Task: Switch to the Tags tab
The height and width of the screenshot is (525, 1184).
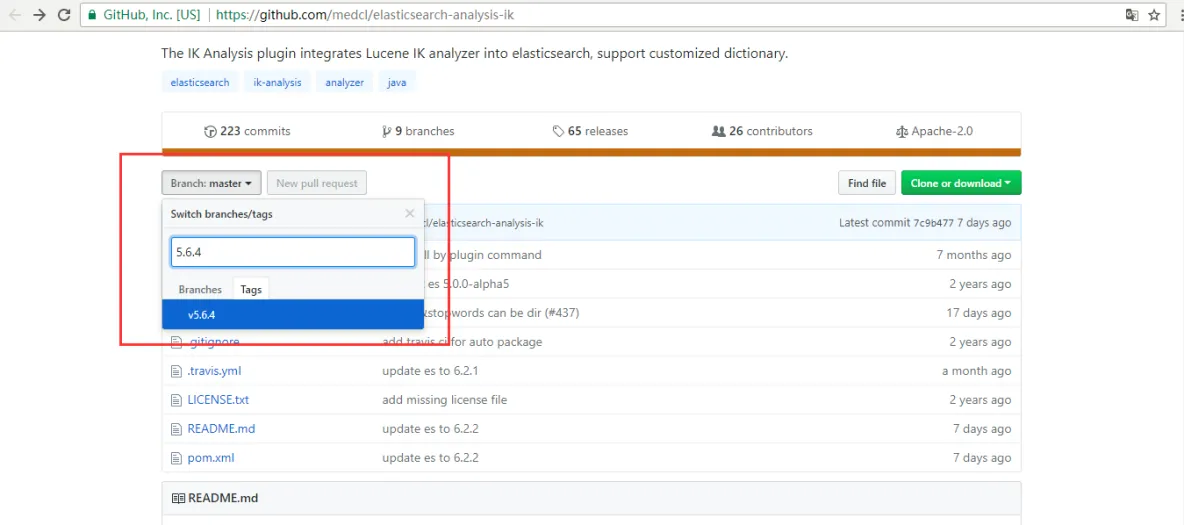Action: 251,289
